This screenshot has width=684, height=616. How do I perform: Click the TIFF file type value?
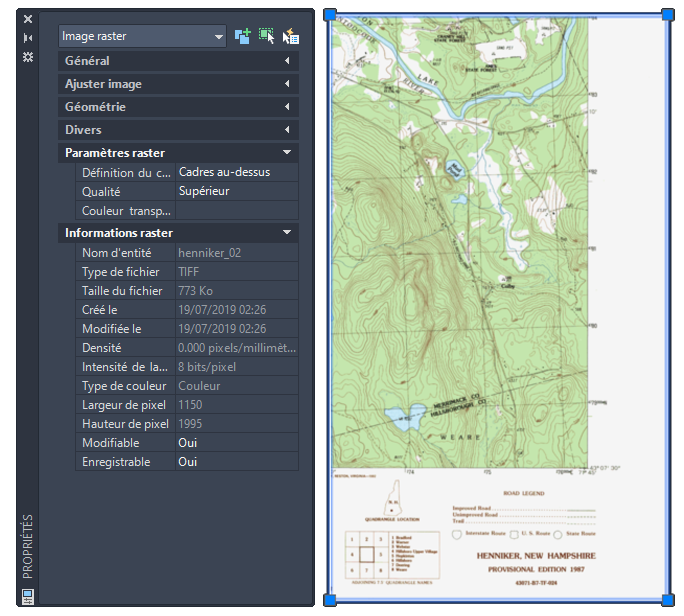click(237, 272)
